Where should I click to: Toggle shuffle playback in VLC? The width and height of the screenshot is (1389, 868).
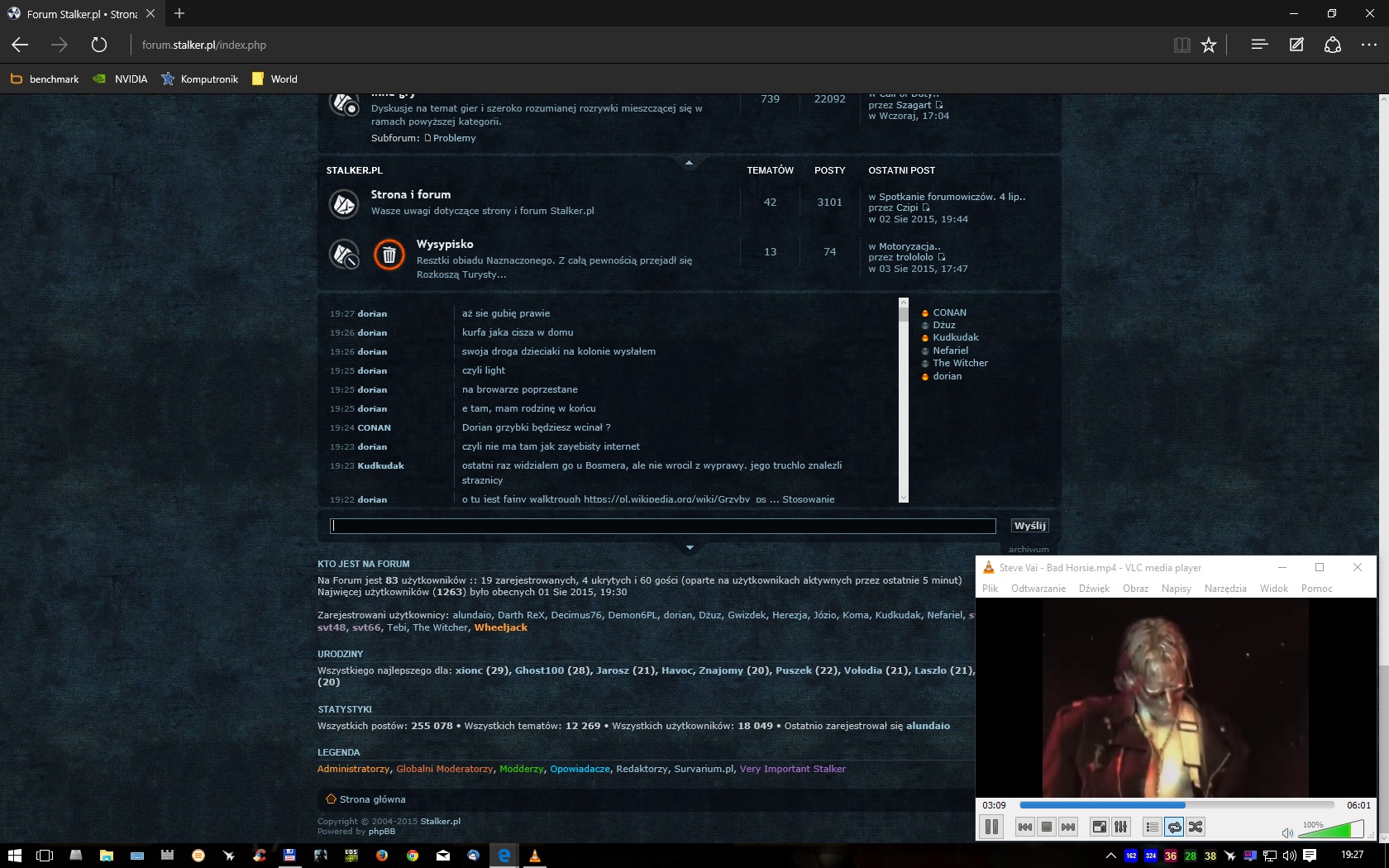(1196, 827)
